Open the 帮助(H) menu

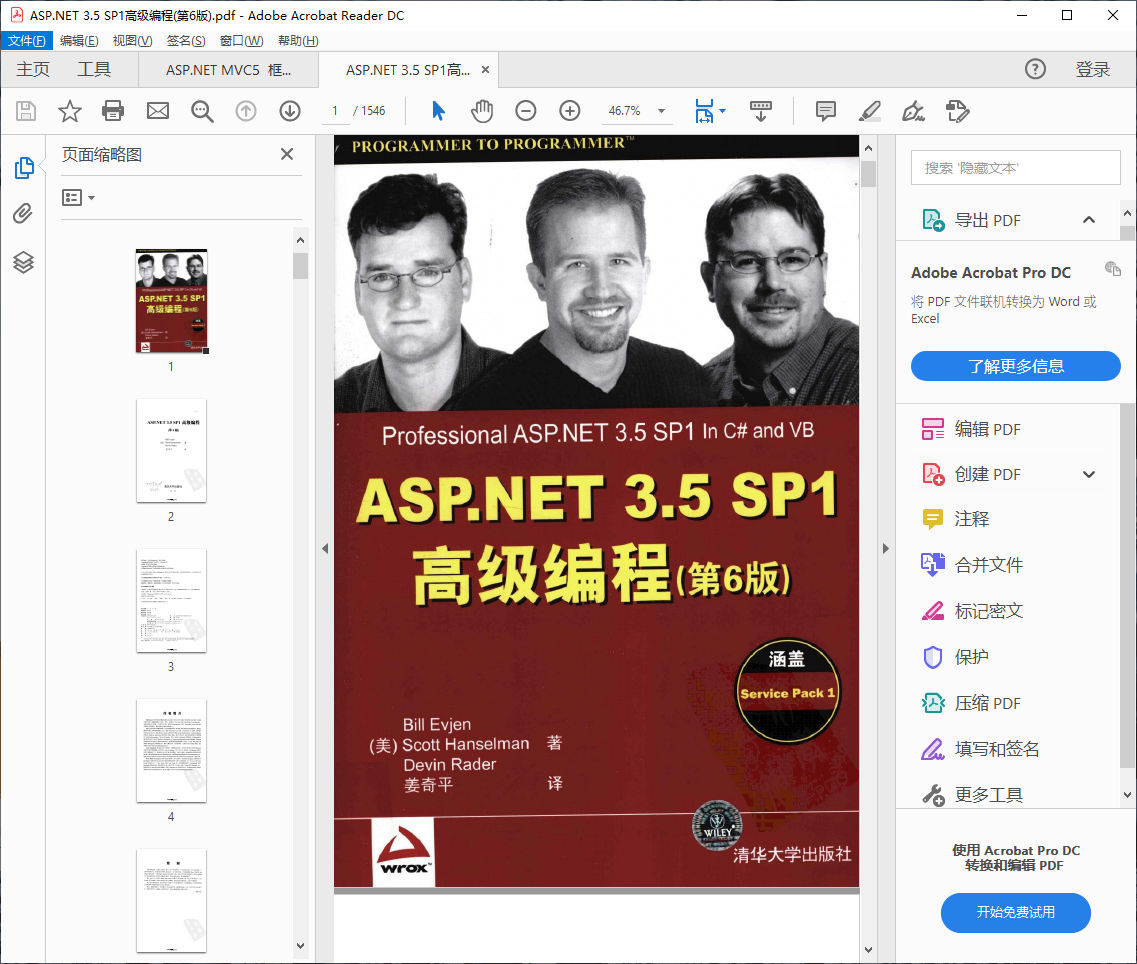click(x=298, y=41)
